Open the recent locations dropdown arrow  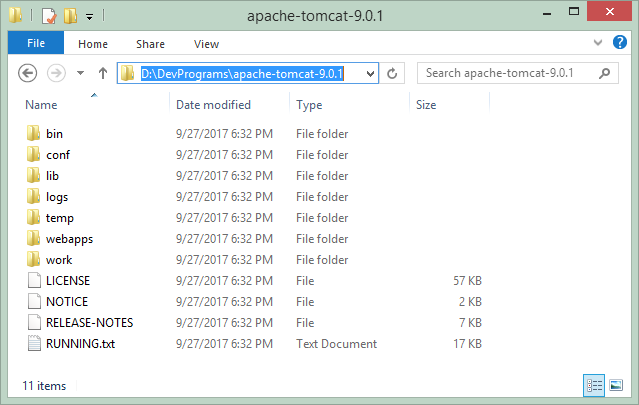tap(80, 73)
